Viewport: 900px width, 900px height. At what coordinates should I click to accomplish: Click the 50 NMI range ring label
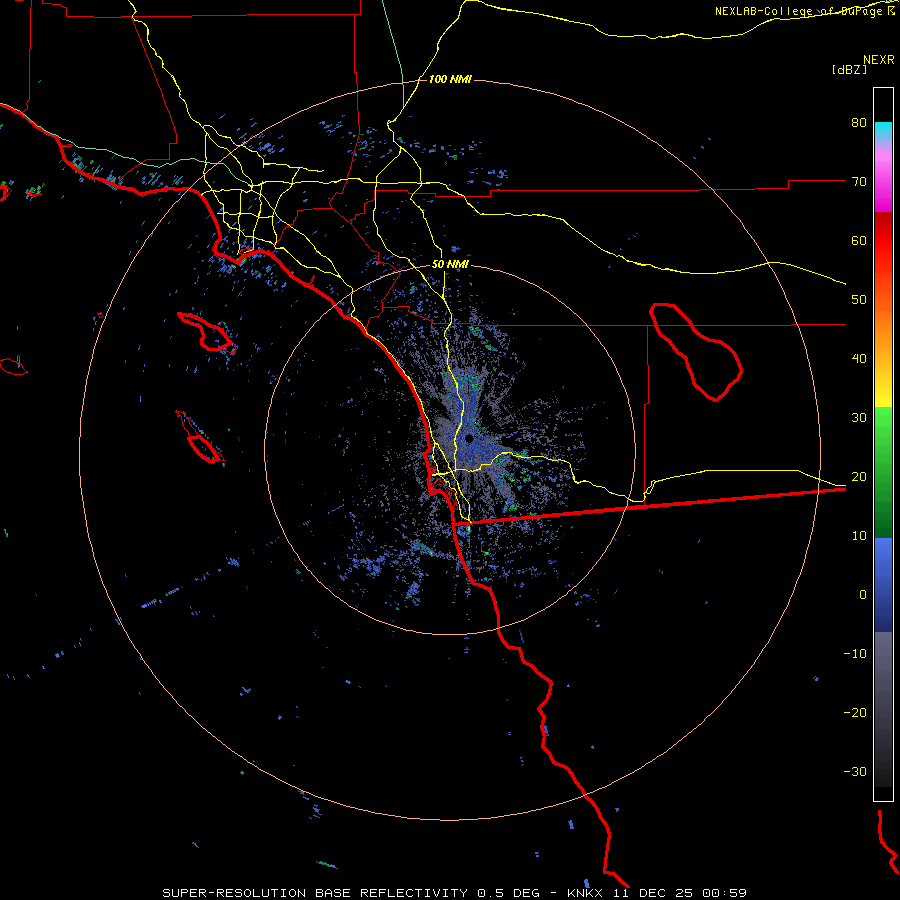tap(450, 265)
